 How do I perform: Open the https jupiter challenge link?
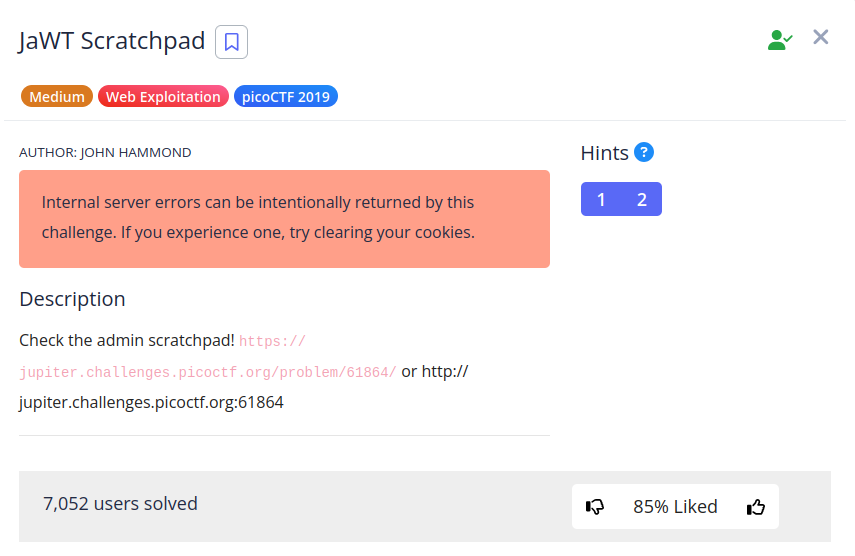208,372
